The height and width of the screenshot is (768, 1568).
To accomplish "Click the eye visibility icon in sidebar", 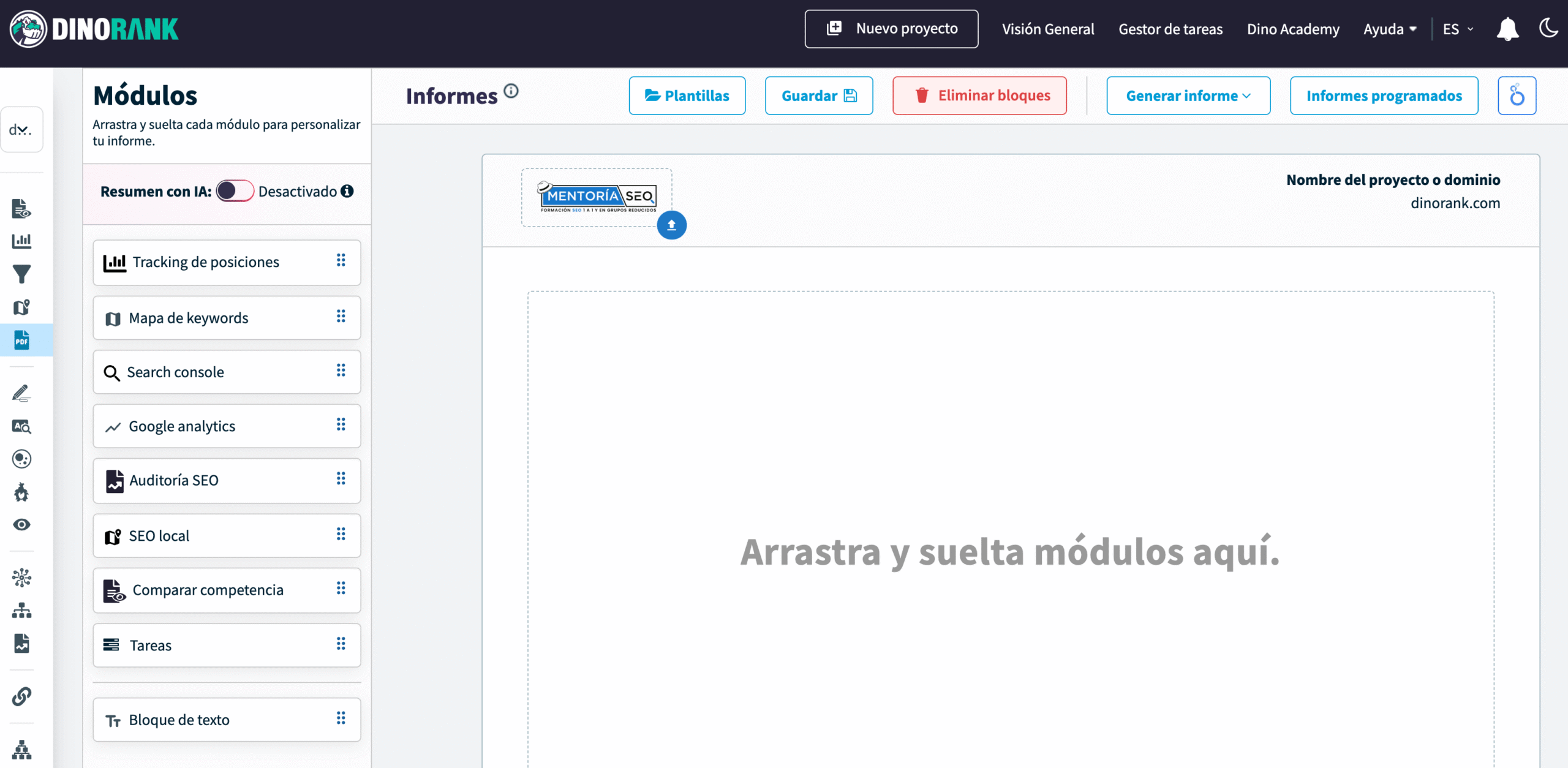I will click(x=22, y=525).
